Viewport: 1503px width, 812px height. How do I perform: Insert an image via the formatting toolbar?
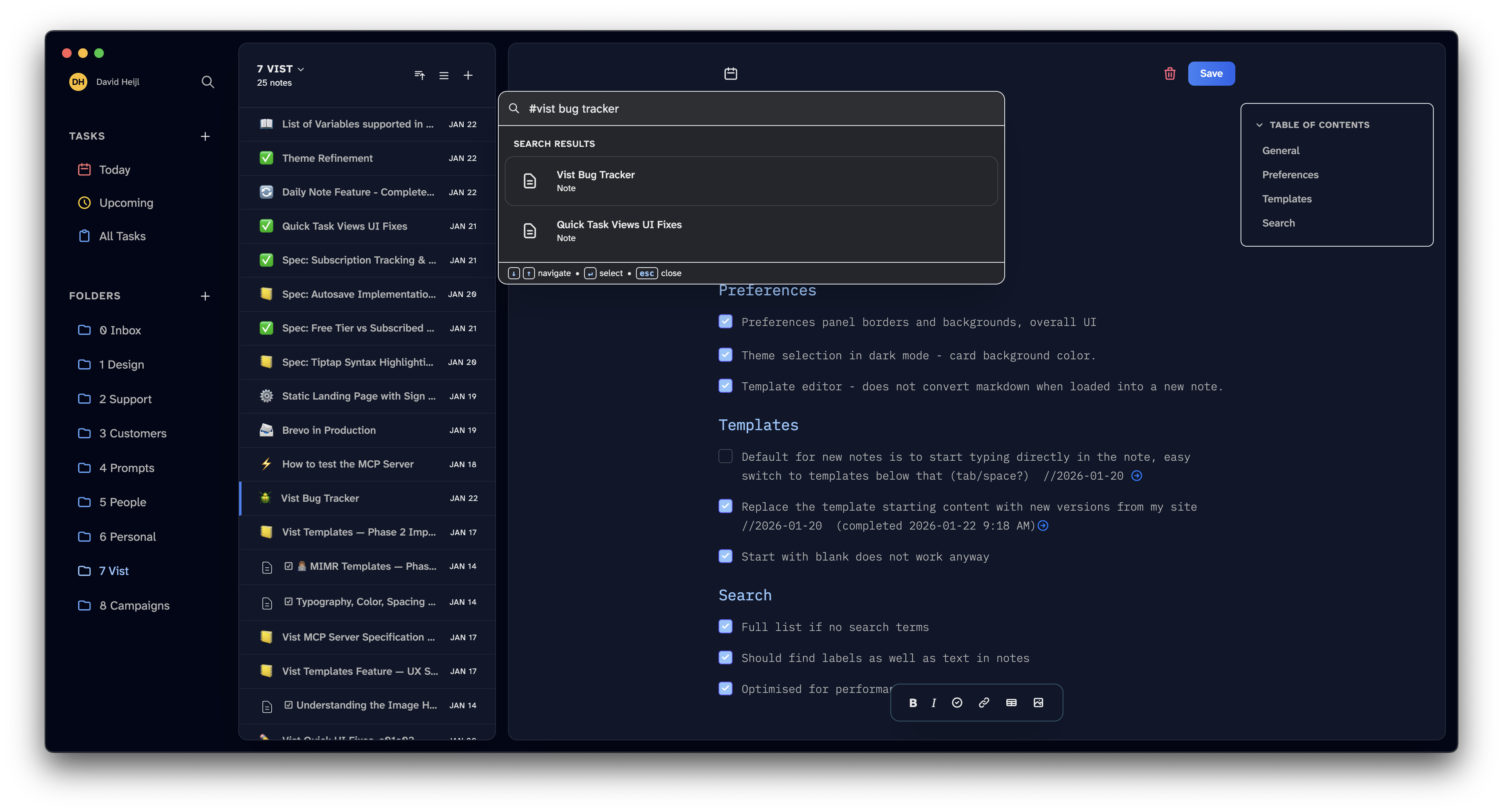(1038, 702)
